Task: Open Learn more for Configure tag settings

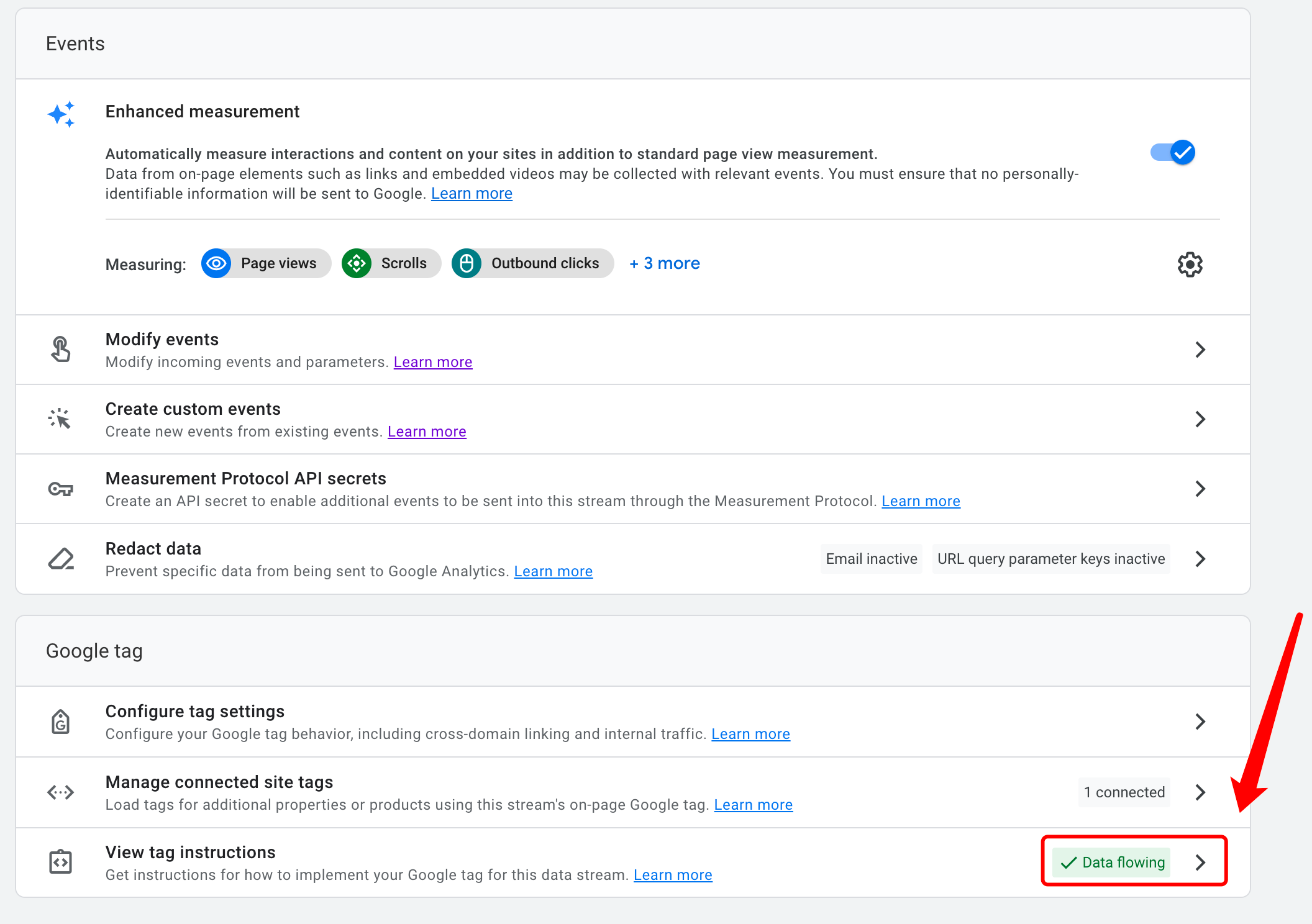Action: pyautogui.click(x=750, y=734)
